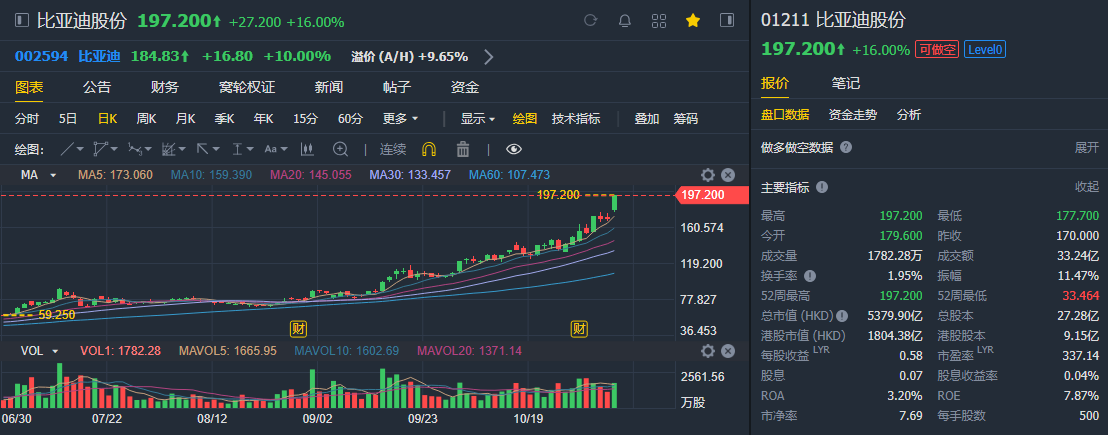Open line tool options arrow
This screenshot has height=435, width=1108.
point(80,149)
